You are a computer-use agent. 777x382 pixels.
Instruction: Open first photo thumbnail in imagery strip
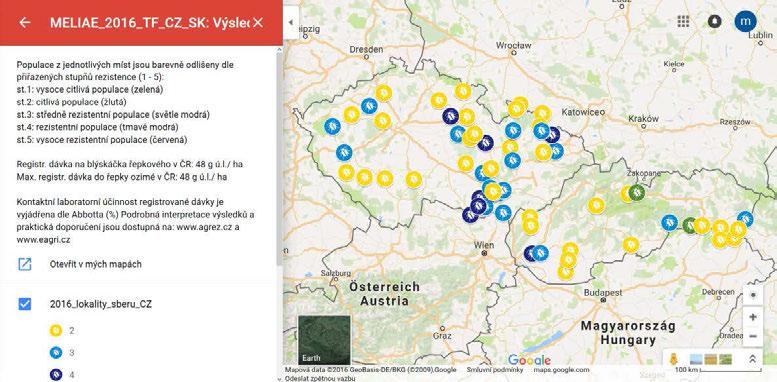click(696, 359)
